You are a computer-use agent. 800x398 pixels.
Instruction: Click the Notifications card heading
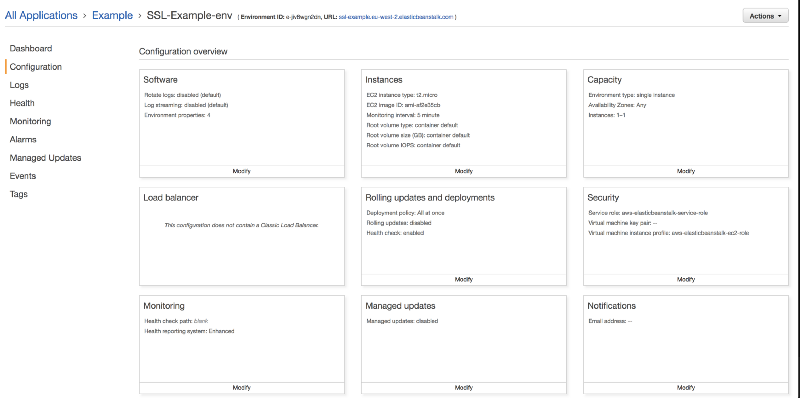[612, 306]
